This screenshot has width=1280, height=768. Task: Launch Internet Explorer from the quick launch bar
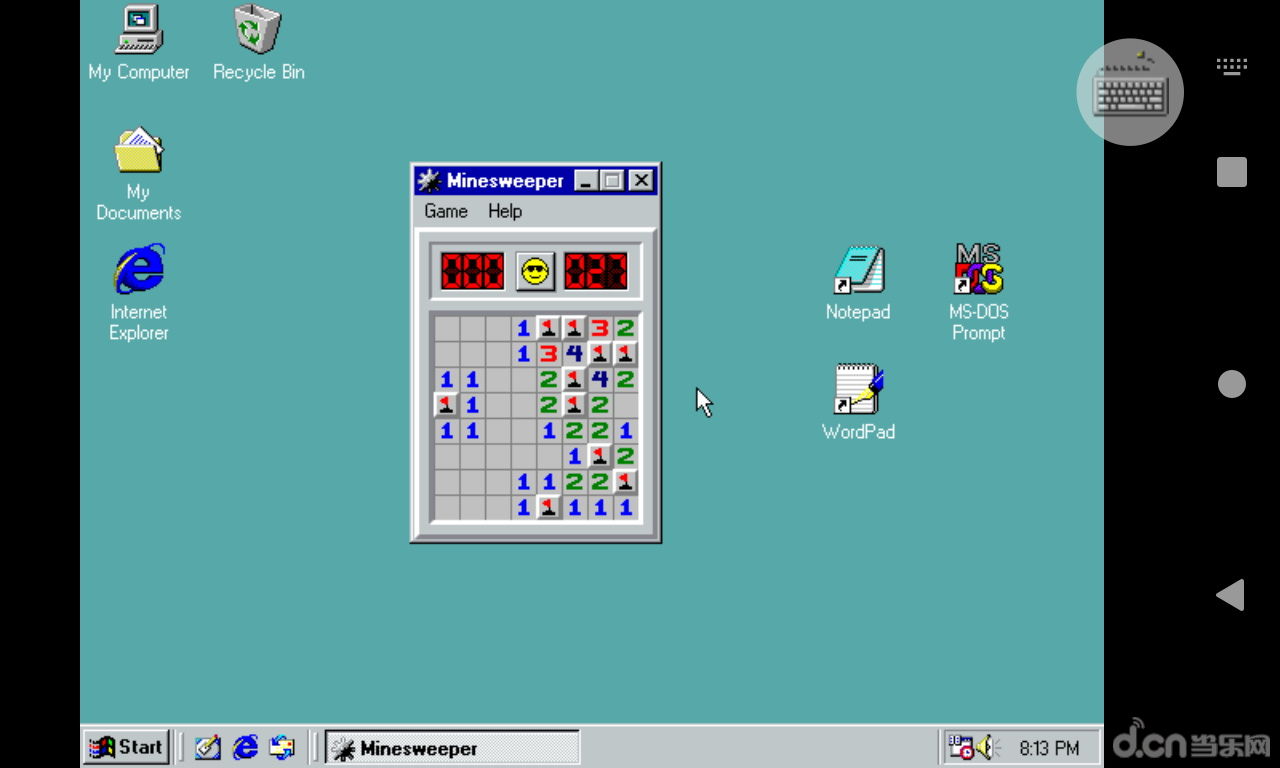click(x=245, y=747)
